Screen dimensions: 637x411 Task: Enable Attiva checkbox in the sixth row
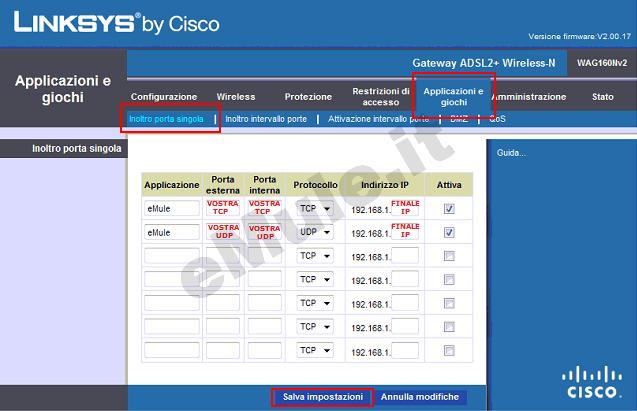[x=449, y=327]
